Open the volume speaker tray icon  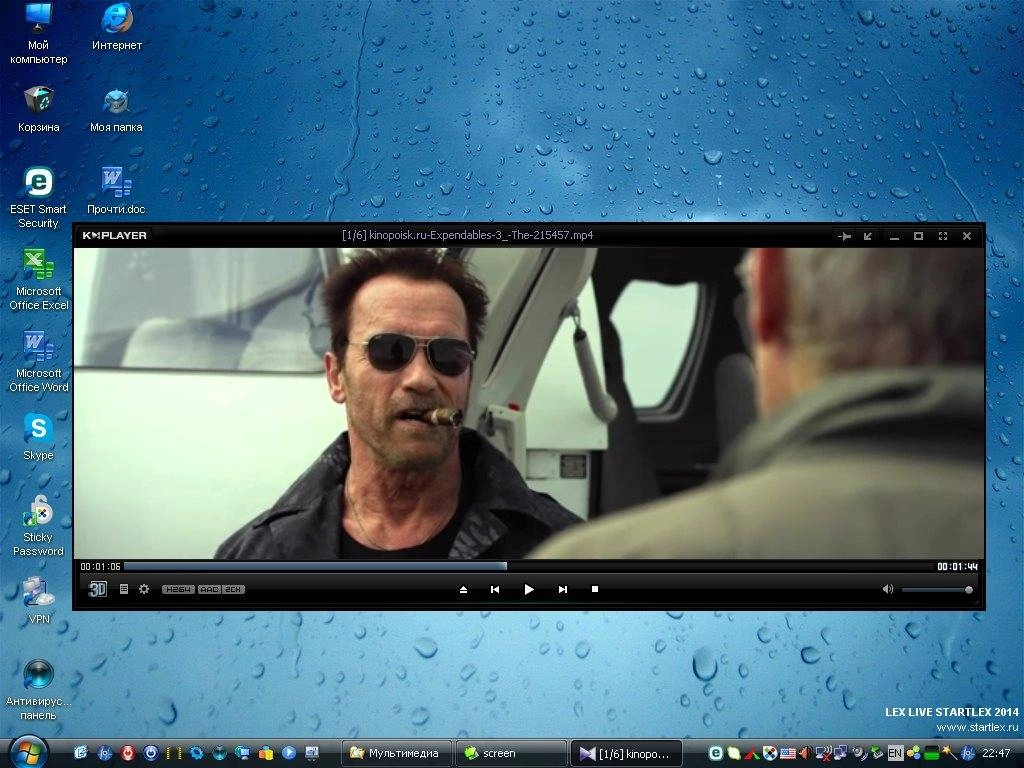[805, 753]
